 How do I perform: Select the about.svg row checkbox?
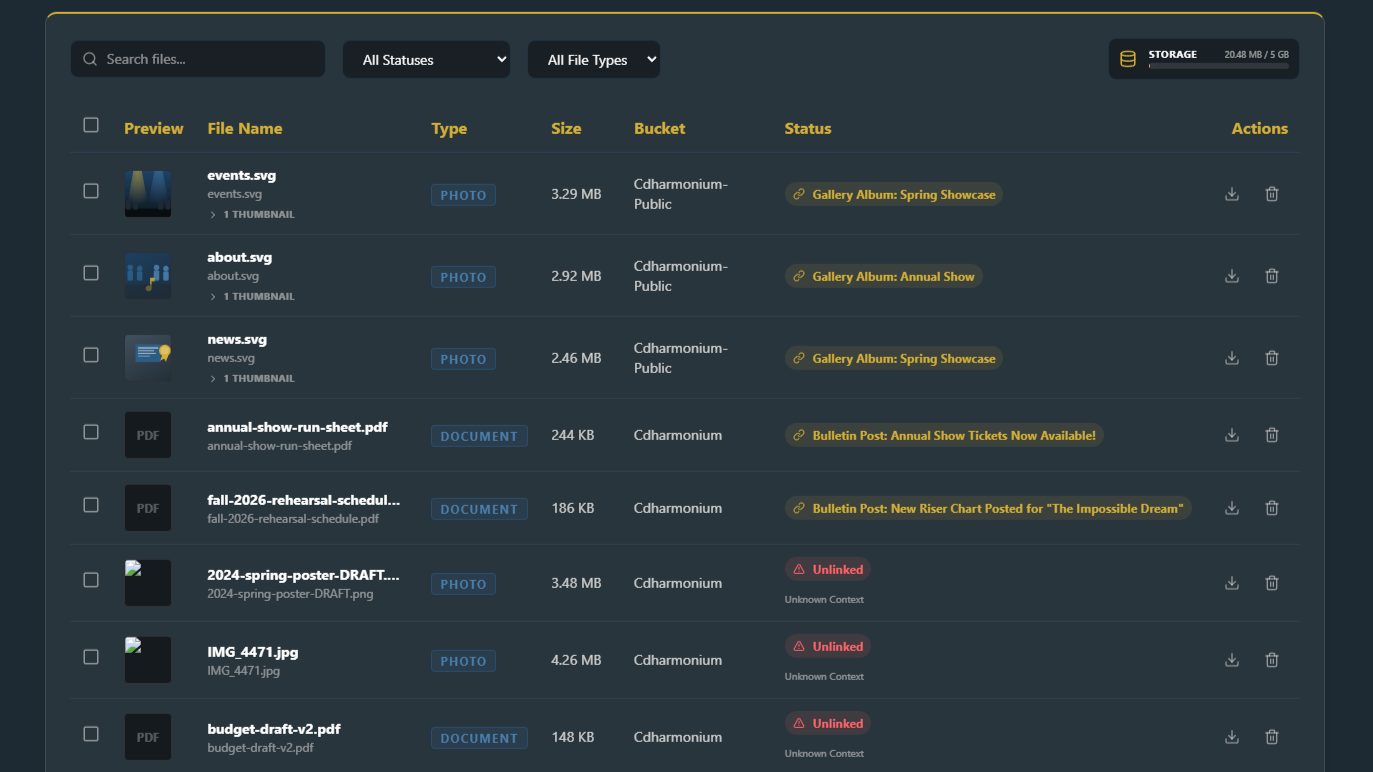tap(91, 273)
